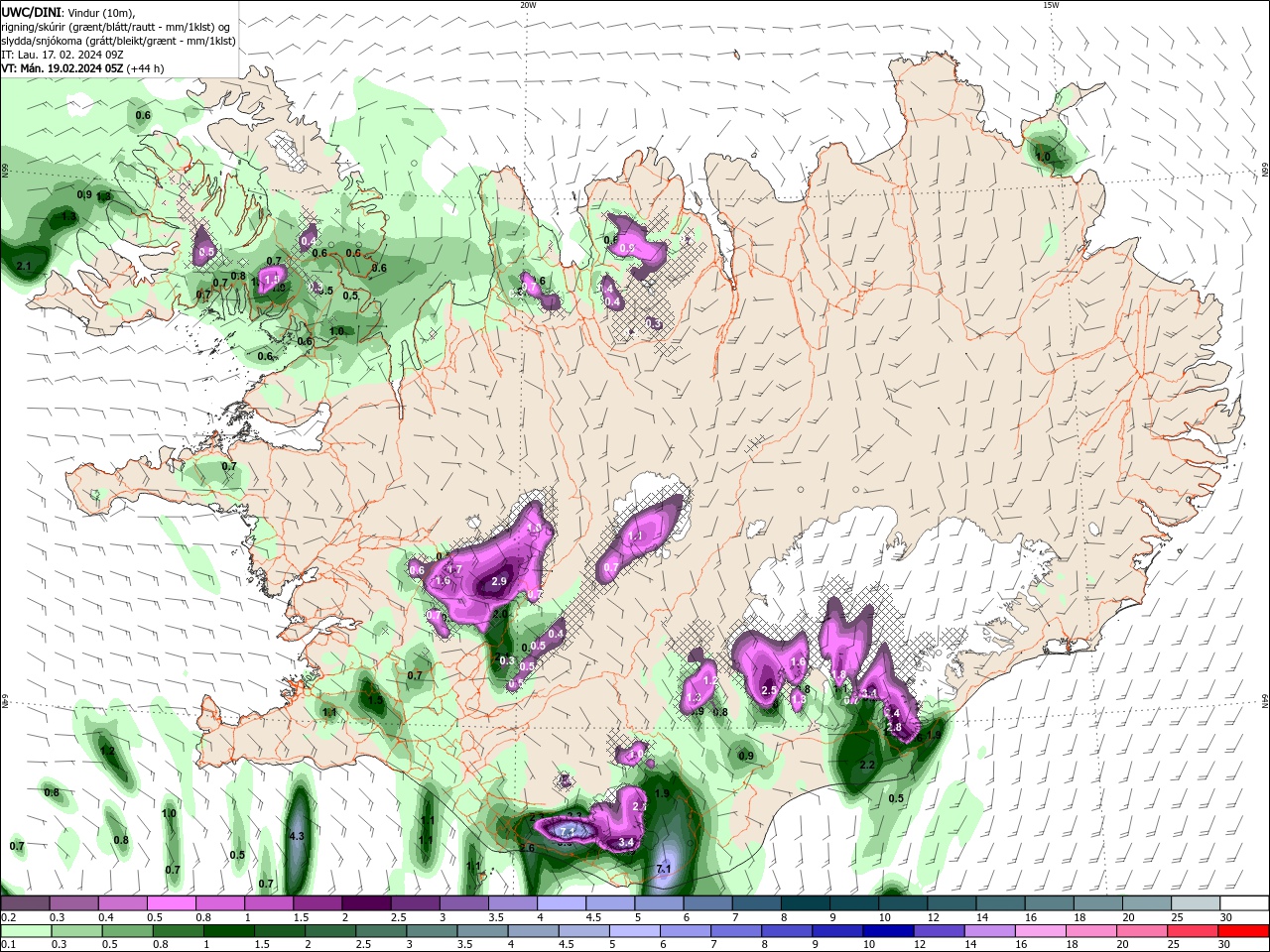The height and width of the screenshot is (952, 1270).
Task: Click the '(+44 h)' forecast offset
Action: 145,68
